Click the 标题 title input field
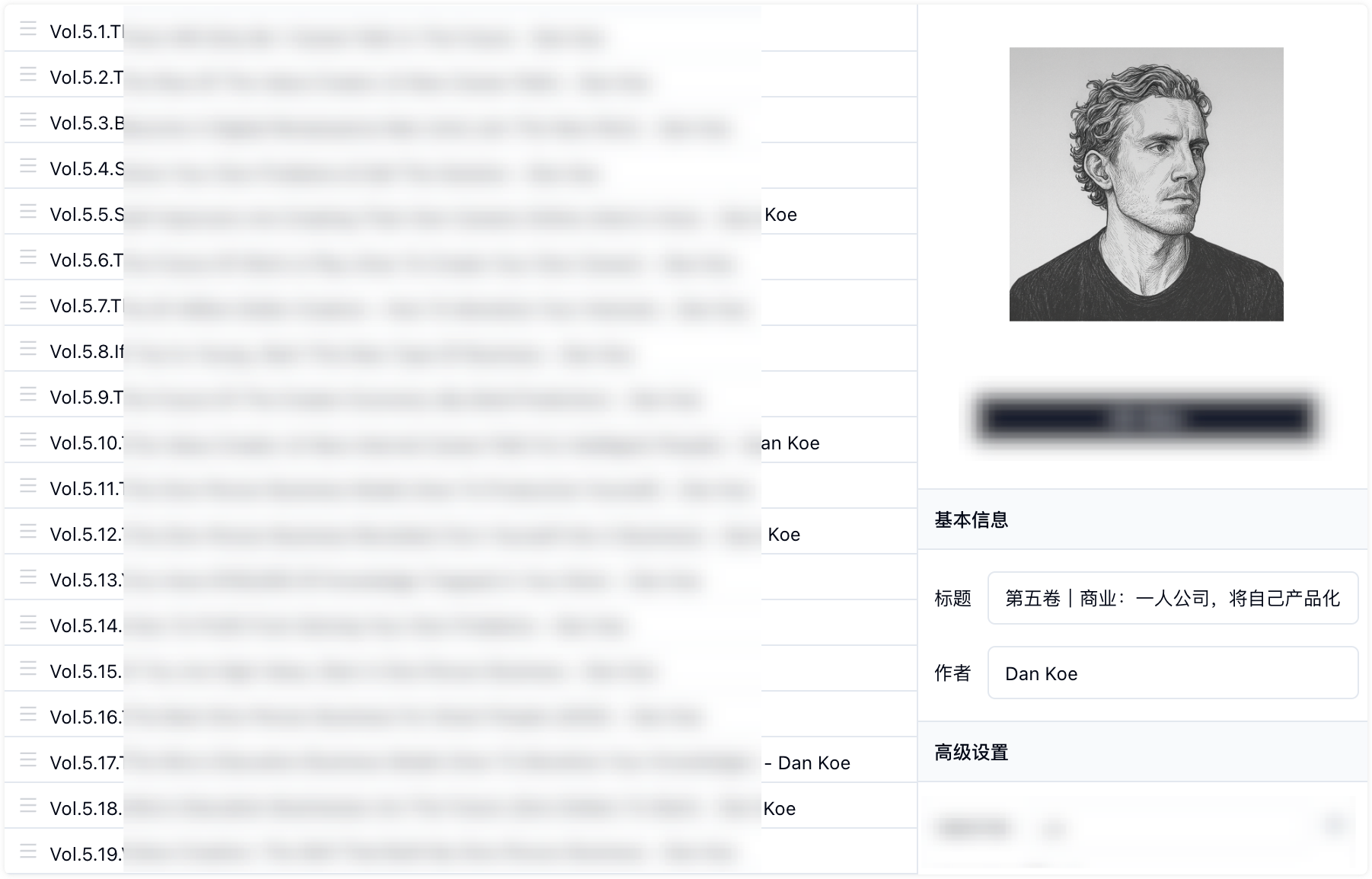1372x879 pixels. 1173,598
